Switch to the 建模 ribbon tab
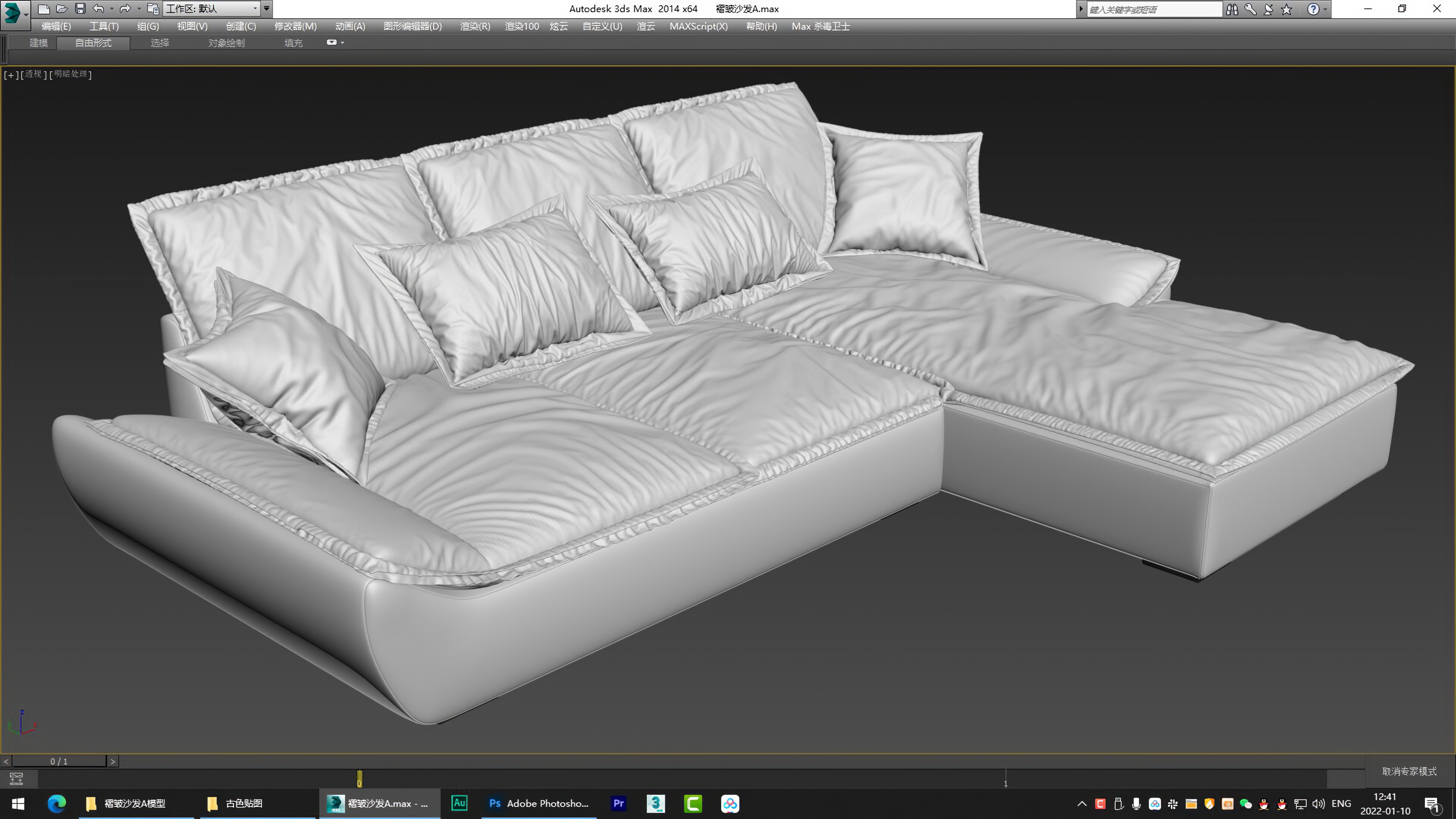 coord(38,43)
